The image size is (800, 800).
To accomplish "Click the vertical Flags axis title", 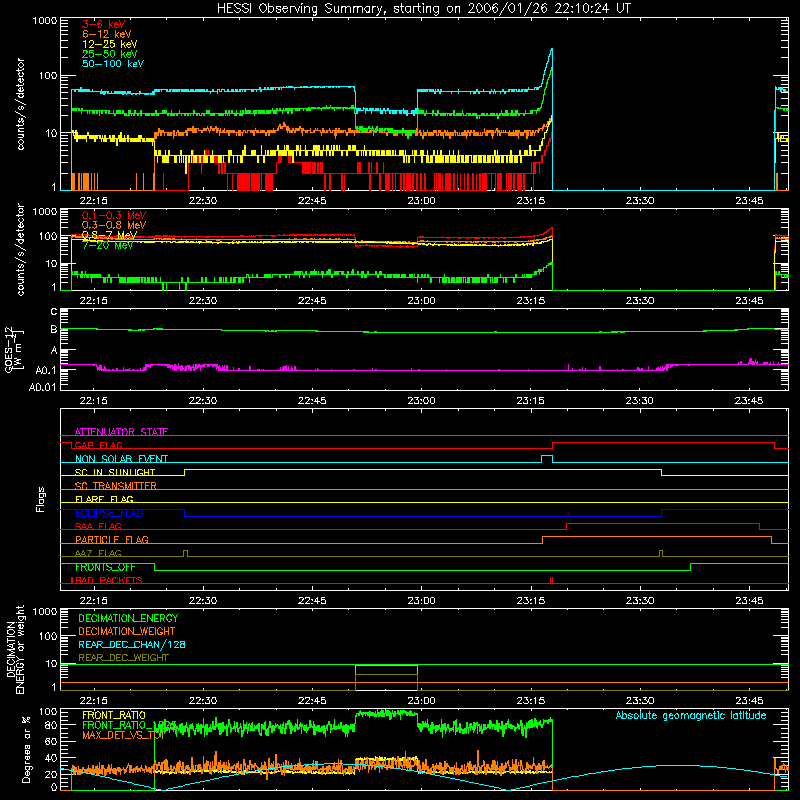I will point(41,499).
